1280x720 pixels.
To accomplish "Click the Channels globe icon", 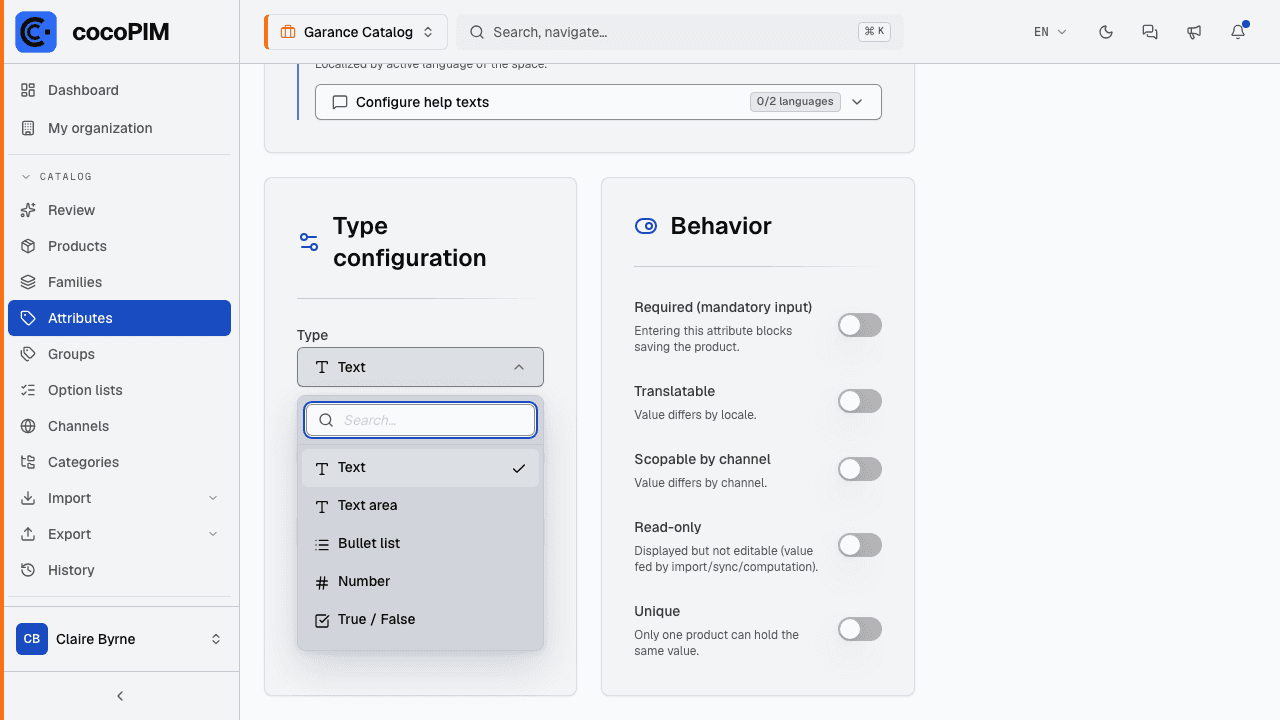I will tap(28, 426).
